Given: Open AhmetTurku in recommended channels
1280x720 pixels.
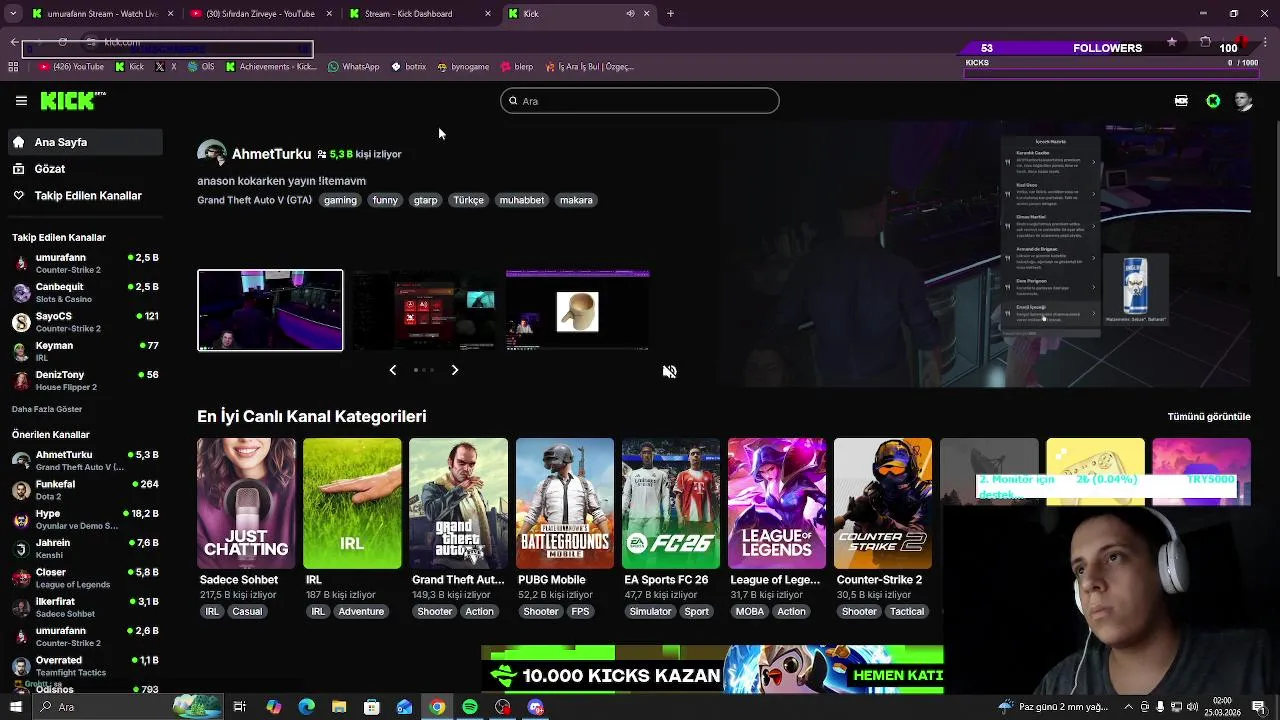Looking at the screenshot, I should (85, 461).
